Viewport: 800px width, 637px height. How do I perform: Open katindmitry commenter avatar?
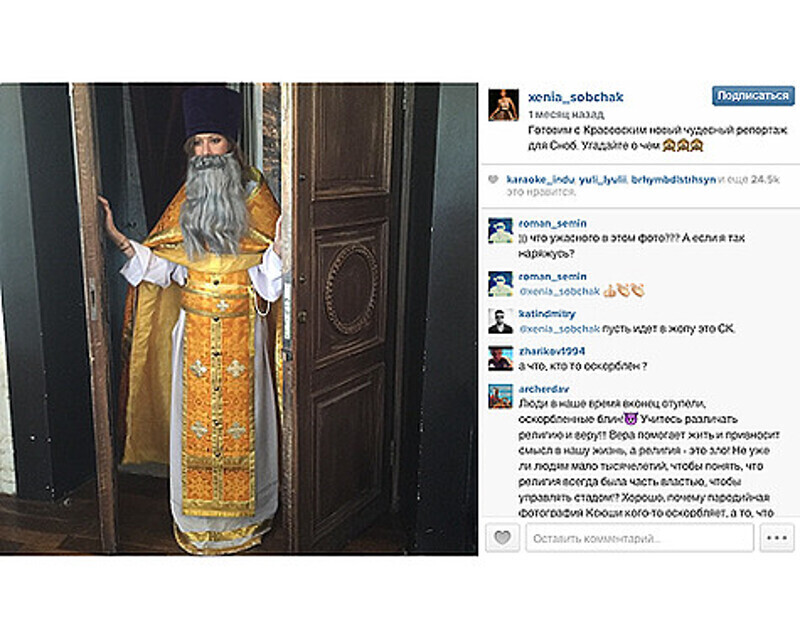click(501, 321)
